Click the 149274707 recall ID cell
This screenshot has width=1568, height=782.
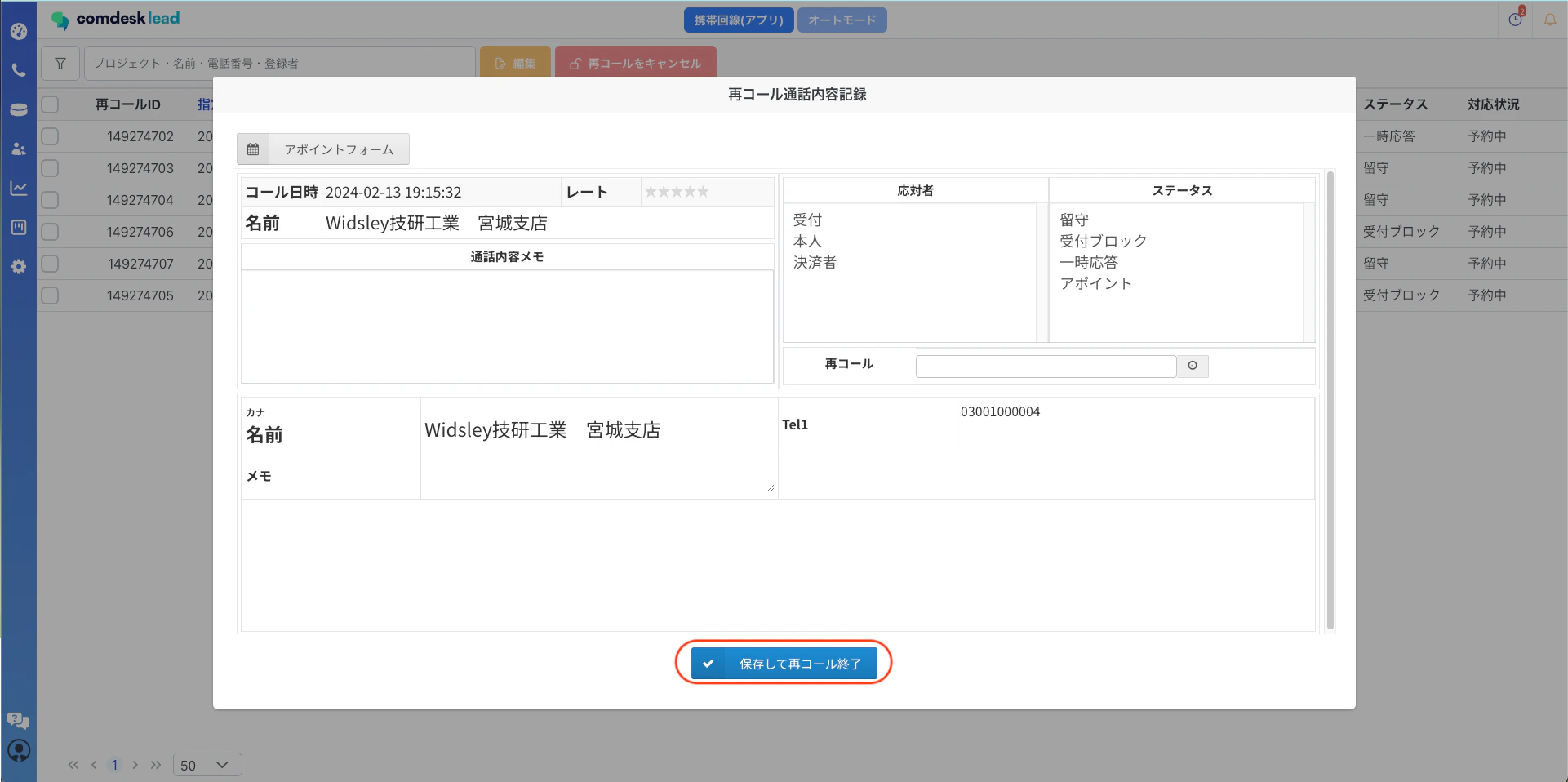[140, 264]
